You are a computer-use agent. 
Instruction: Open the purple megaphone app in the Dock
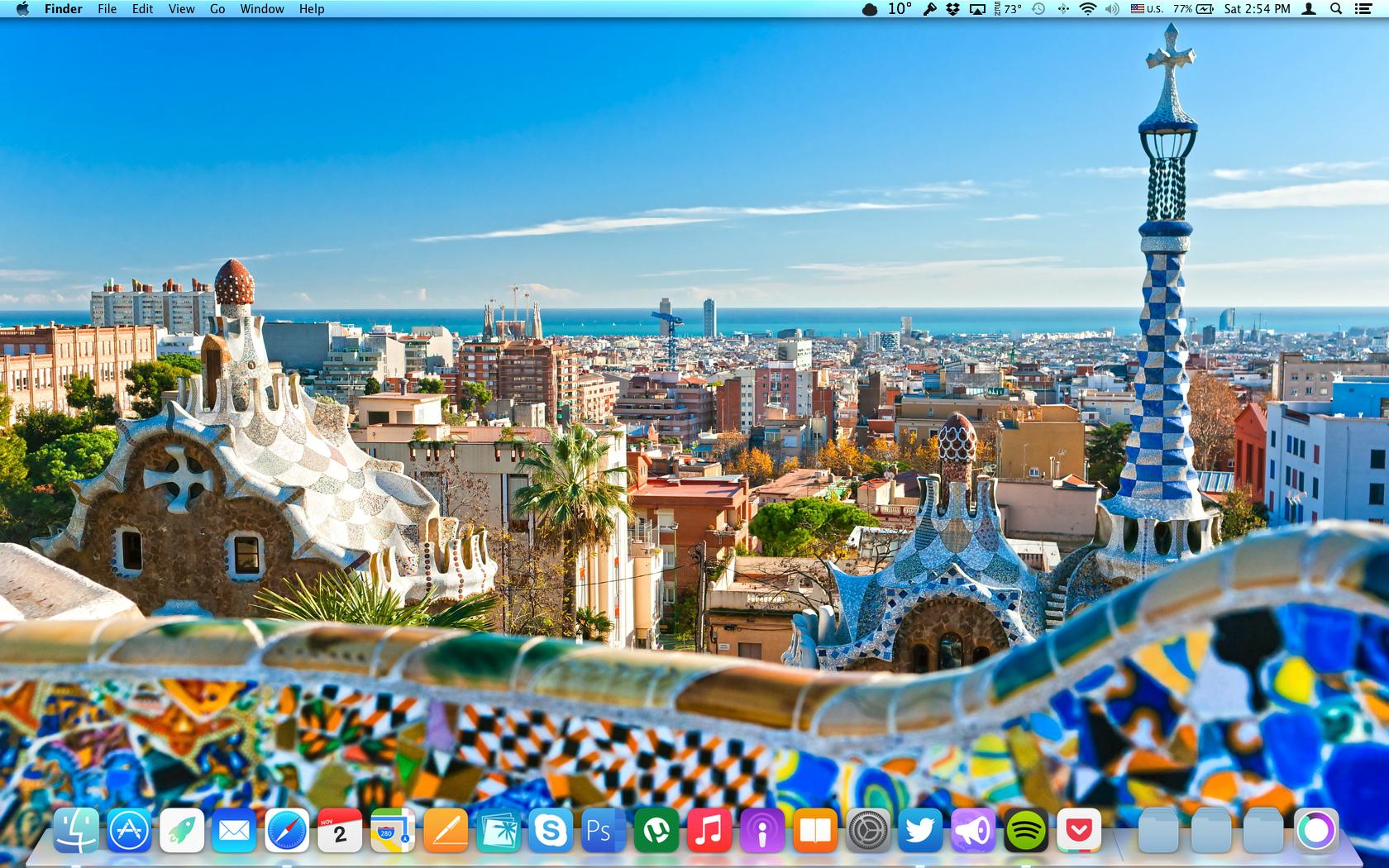973,830
